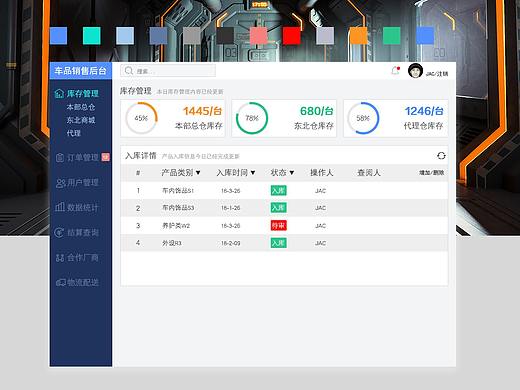Viewport: 520px width, 390px height.
Task: Pick the green color swatch
Action: point(392,36)
